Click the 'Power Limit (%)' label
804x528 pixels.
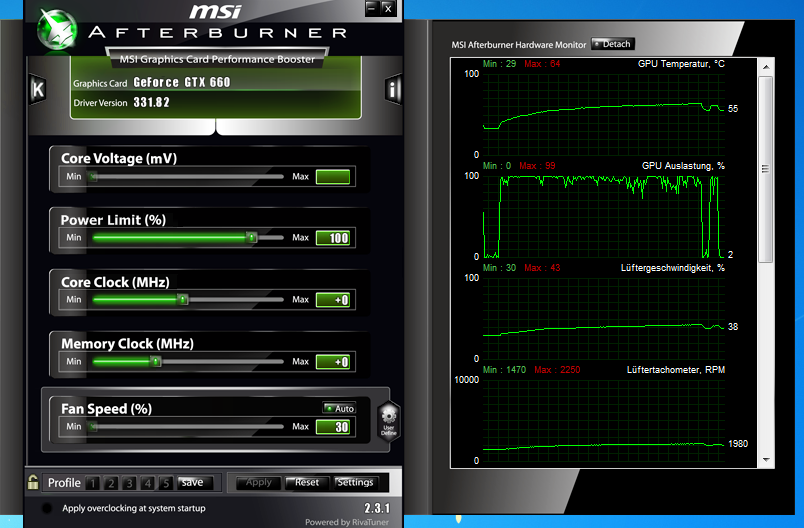(113, 220)
